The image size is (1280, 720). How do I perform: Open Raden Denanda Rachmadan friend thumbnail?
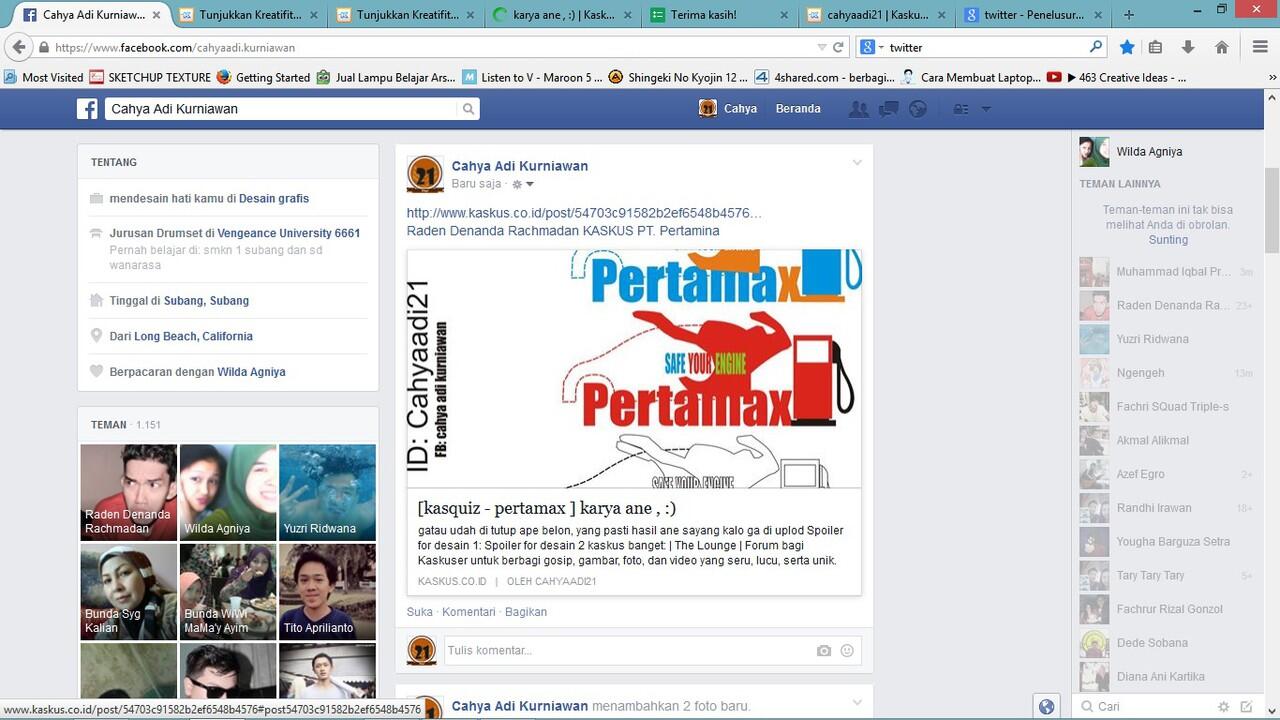point(128,493)
